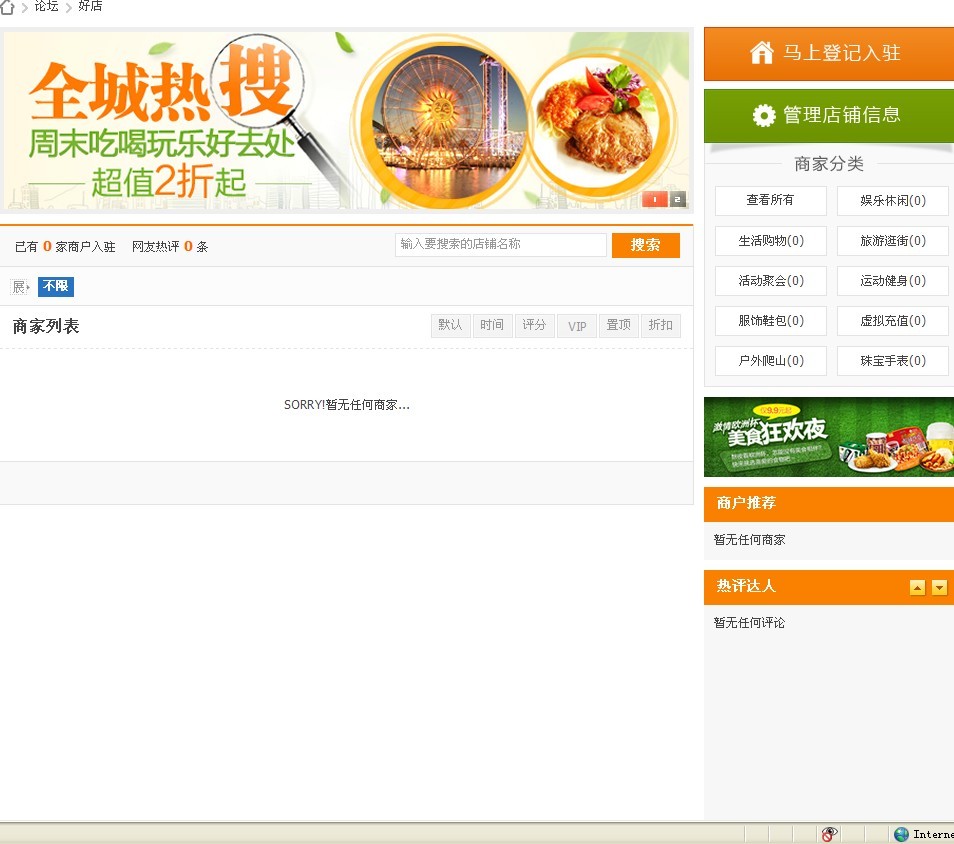Select 娱乐休闲(0) category
The image size is (954, 844).
pyautogui.click(x=893, y=201)
